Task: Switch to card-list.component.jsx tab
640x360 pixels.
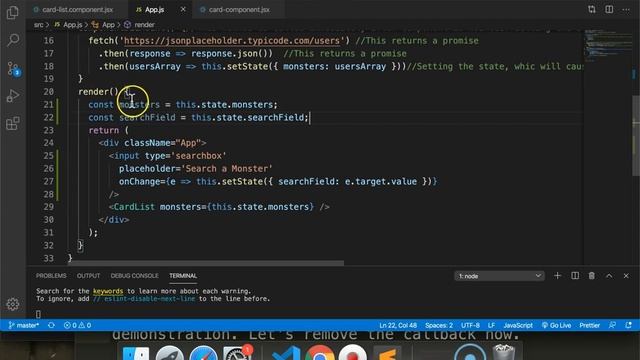Action: click(78, 9)
